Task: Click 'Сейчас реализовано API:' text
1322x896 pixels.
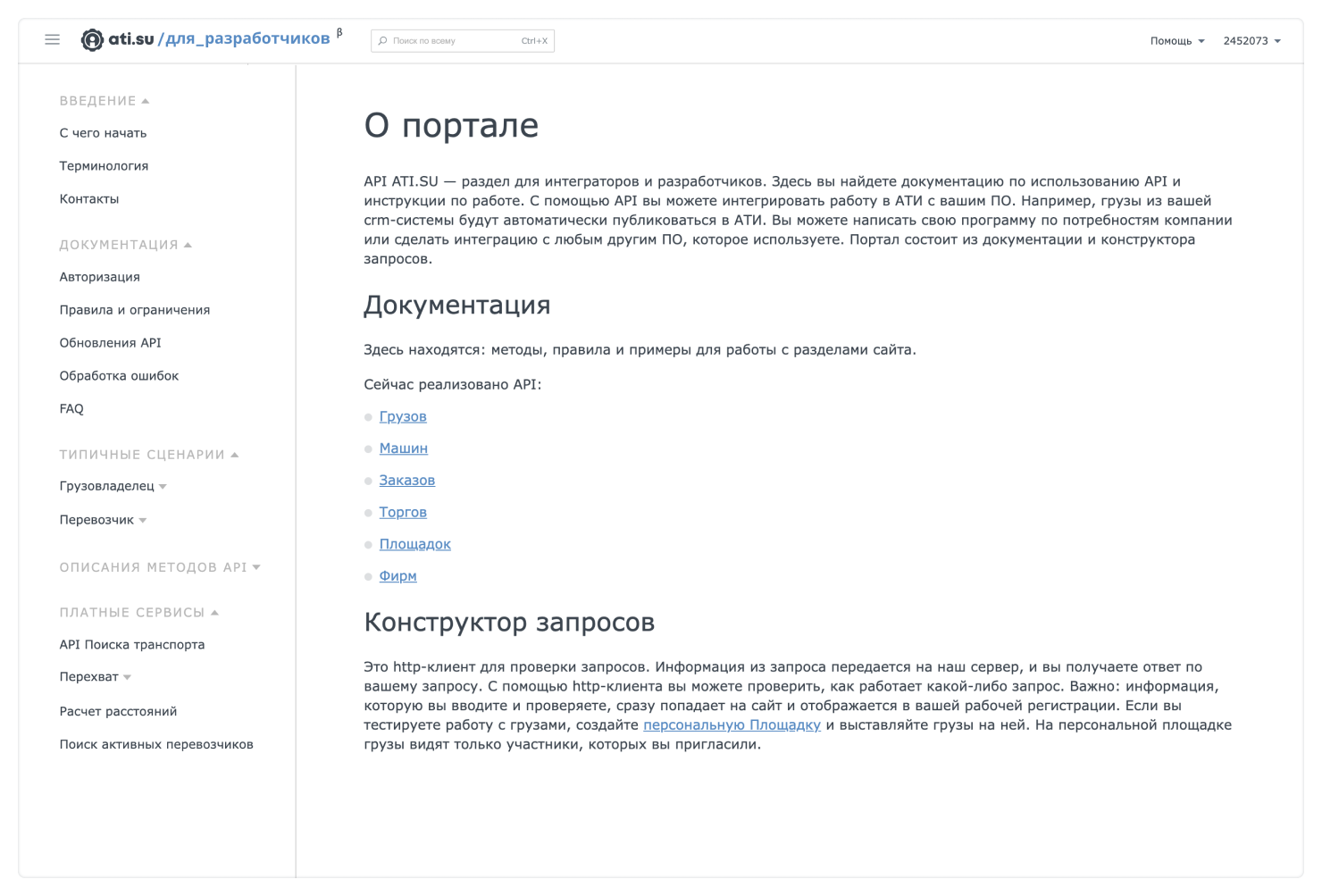Action: tap(453, 385)
